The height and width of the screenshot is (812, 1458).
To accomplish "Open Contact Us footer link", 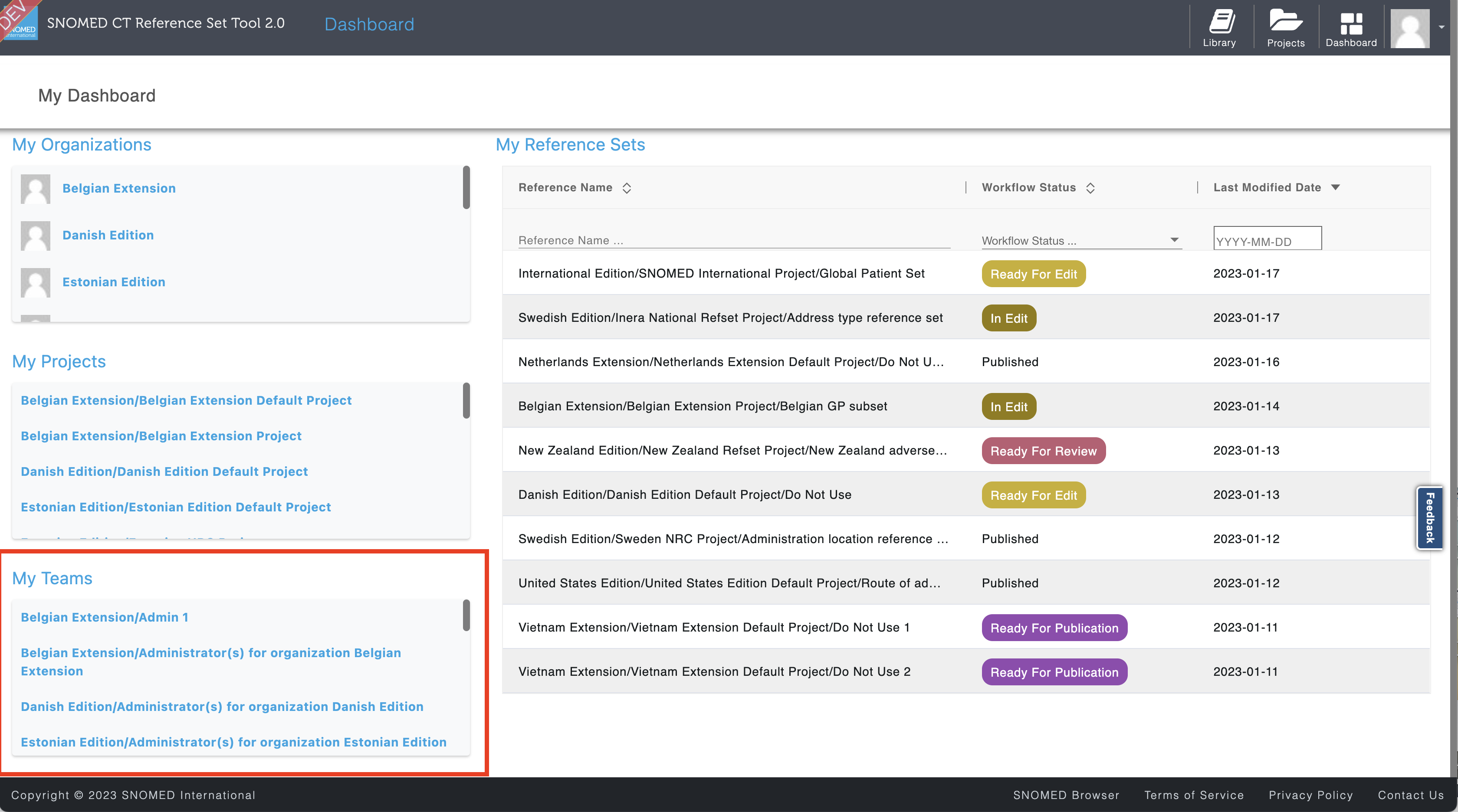I will (1410, 795).
